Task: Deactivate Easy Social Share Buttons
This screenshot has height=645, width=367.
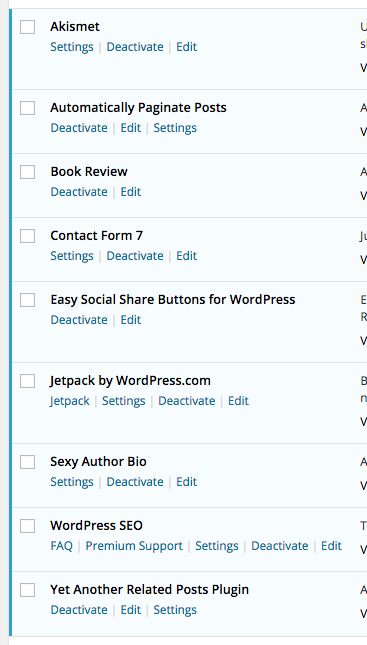Action: [79, 320]
